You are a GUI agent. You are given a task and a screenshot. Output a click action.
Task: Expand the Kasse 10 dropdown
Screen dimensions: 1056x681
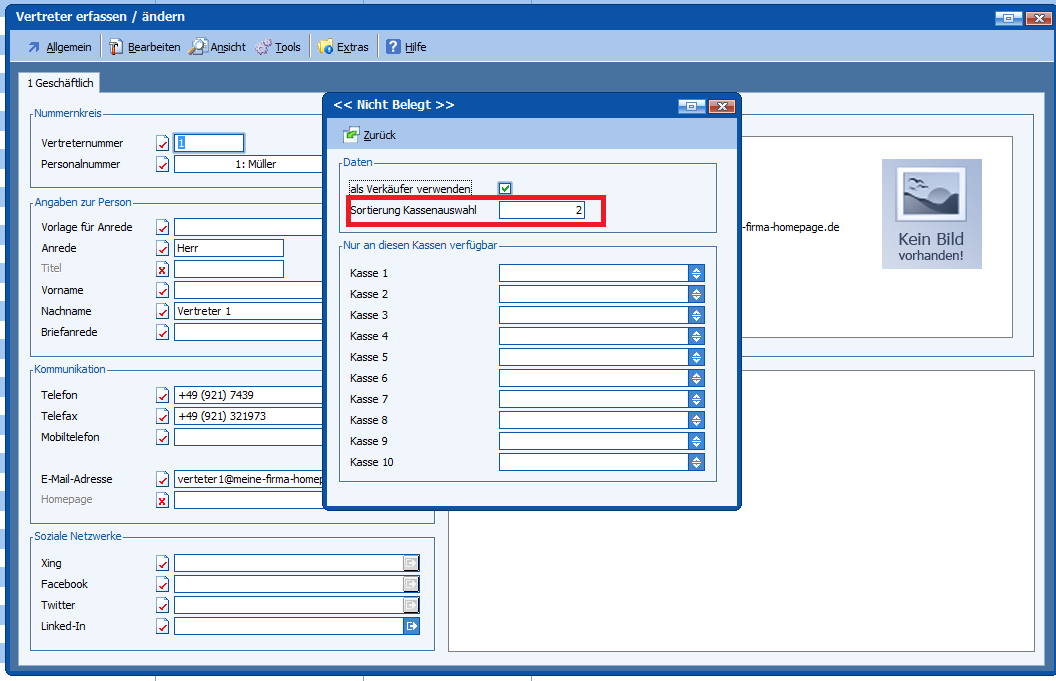click(696, 462)
